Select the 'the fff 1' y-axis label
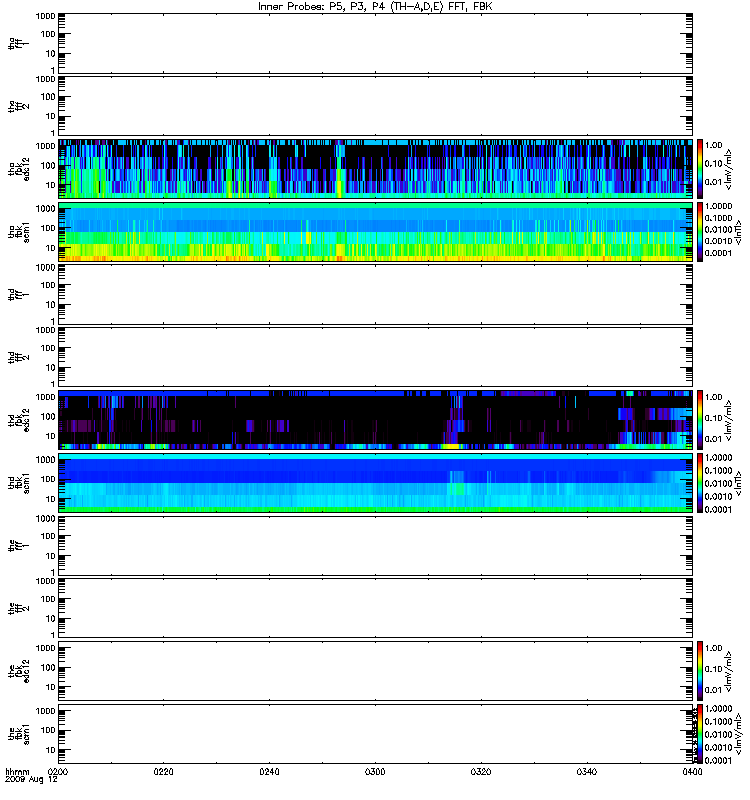 (18, 546)
